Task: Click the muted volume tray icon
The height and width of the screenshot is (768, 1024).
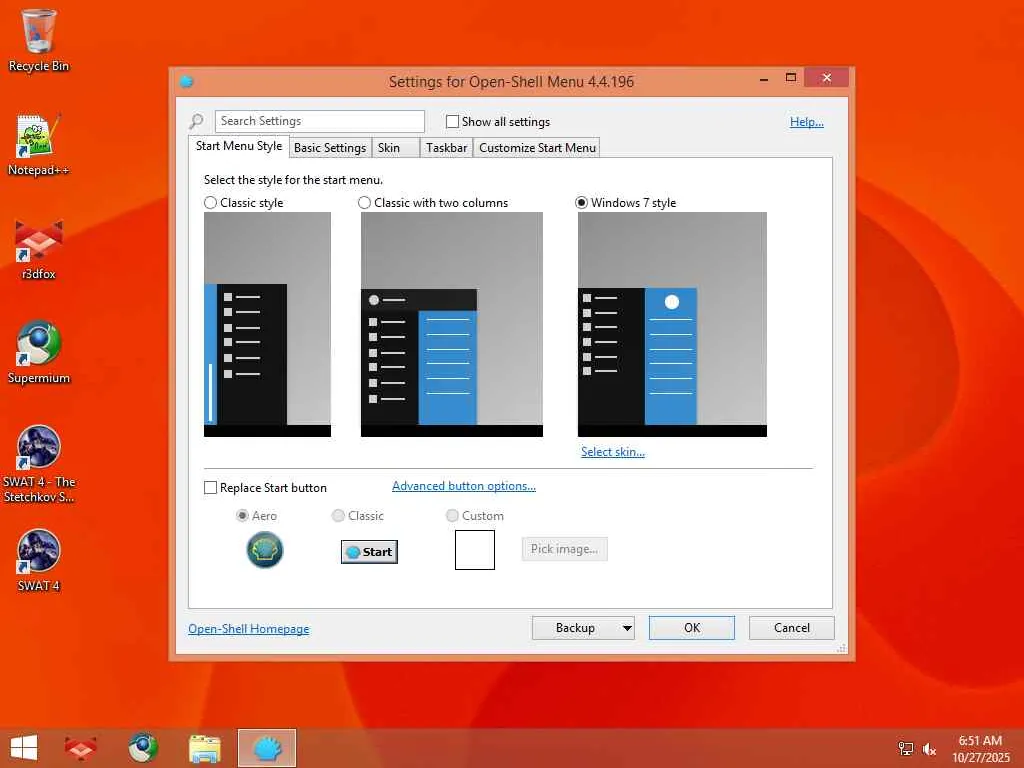Action: point(929,749)
